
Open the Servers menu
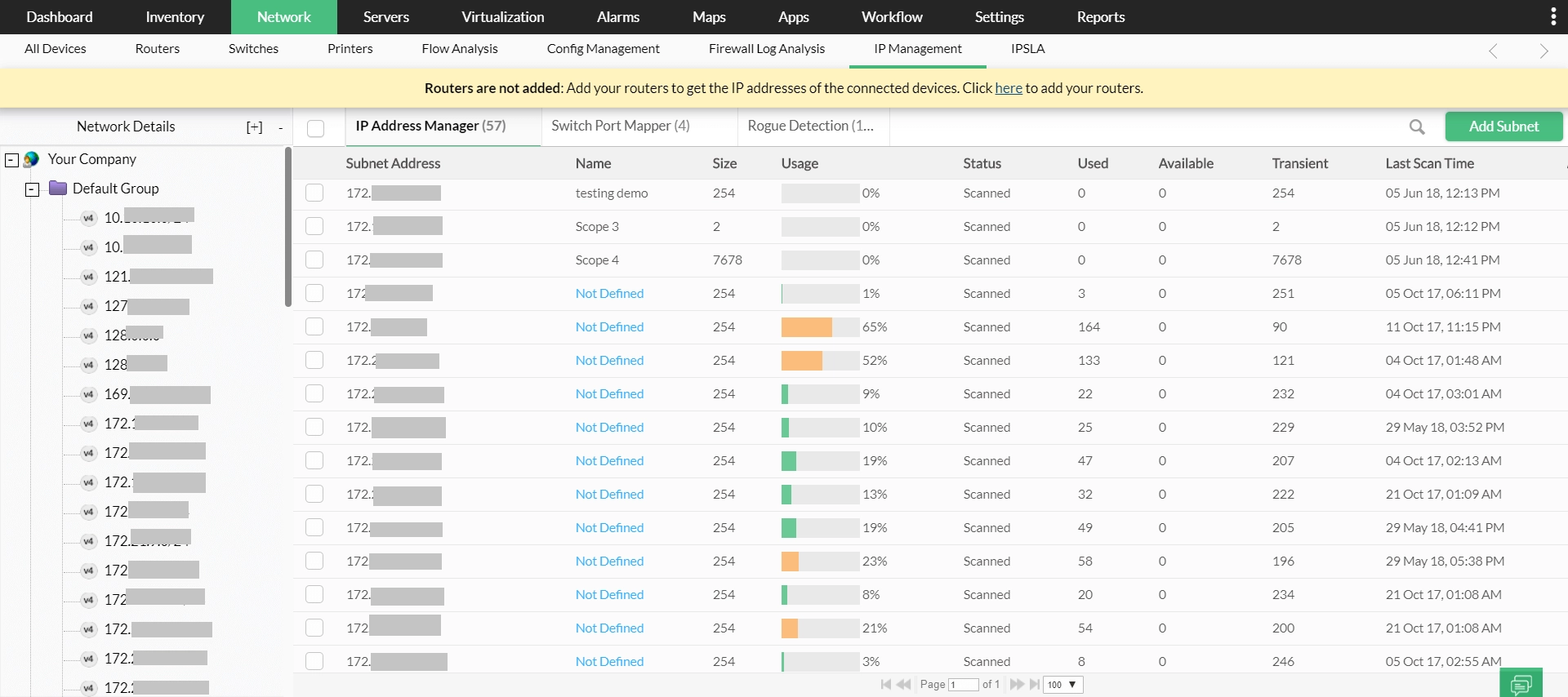(386, 17)
